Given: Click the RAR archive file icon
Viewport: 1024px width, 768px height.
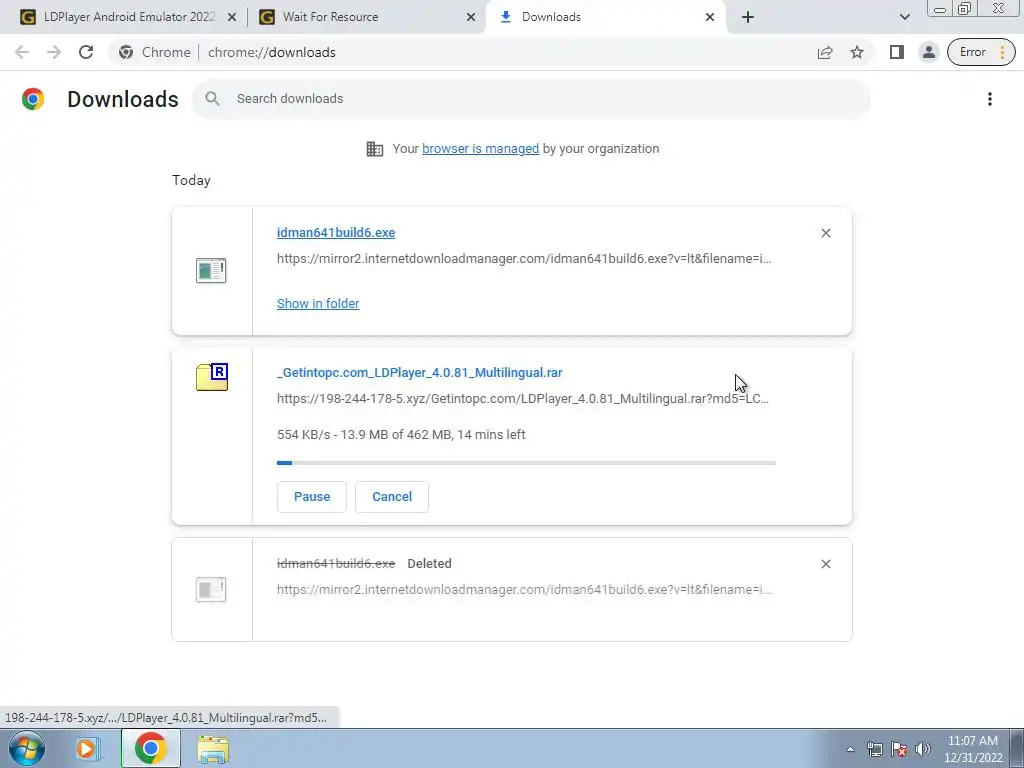Looking at the screenshot, I should pos(212,377).
